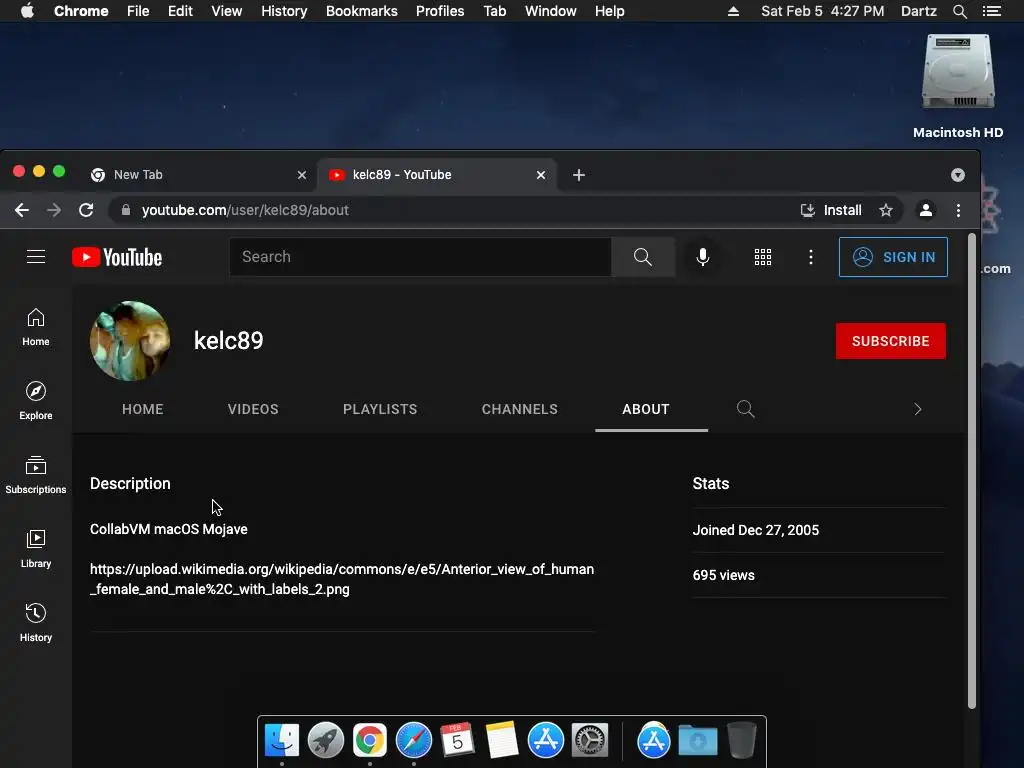
Task: Search within the kelc89 channel
Action: [745, 409]
